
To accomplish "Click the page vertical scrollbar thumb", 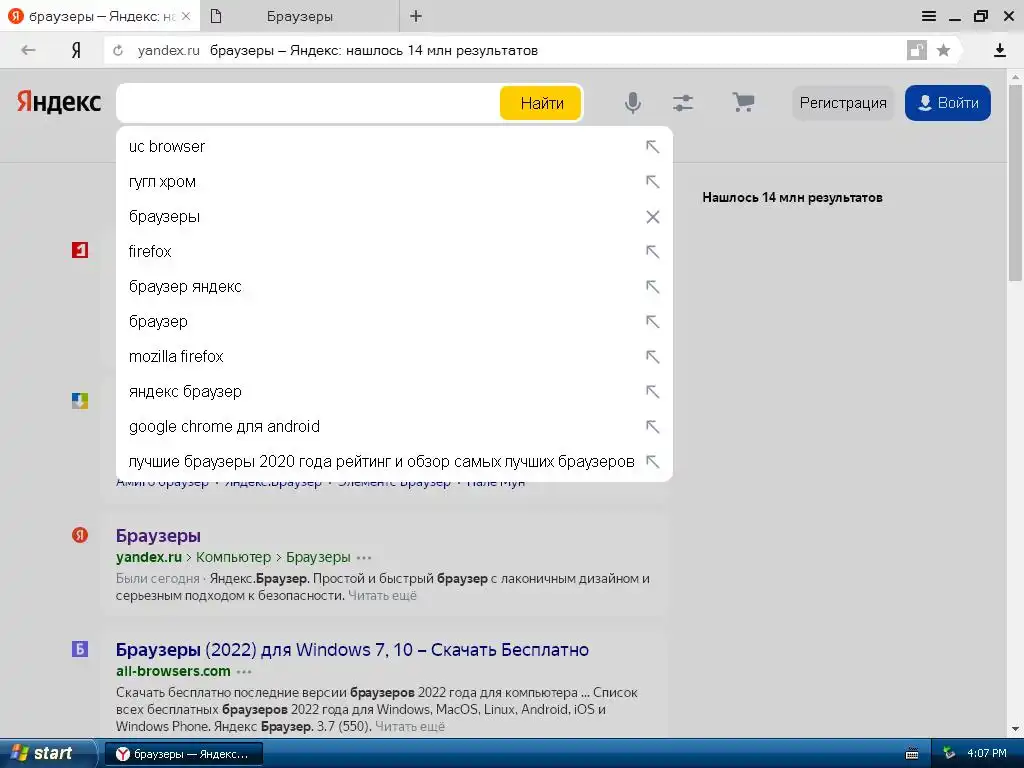I will 1015,183.
